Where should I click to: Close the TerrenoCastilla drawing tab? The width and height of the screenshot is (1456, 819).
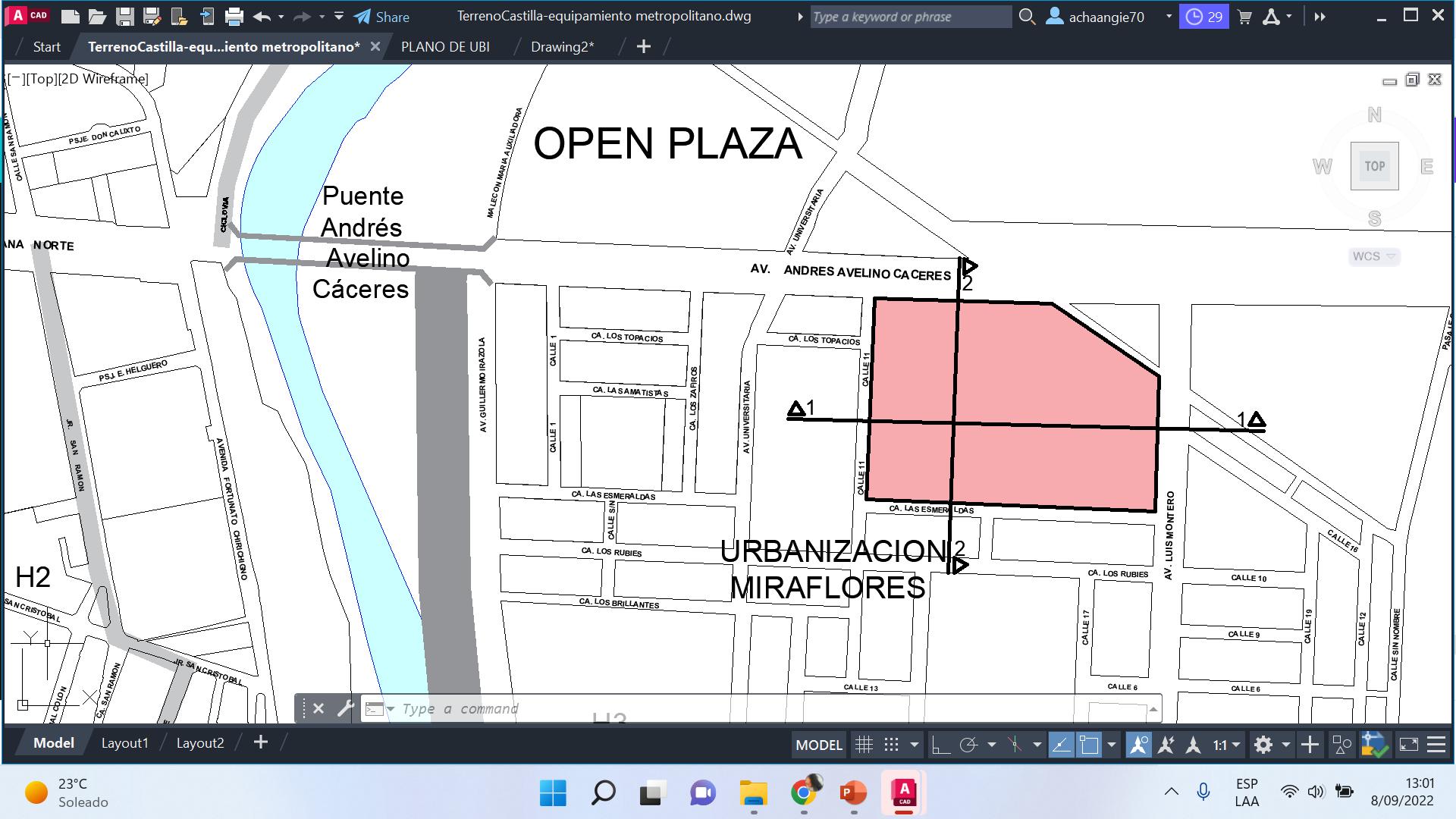[x=375, y=47]
